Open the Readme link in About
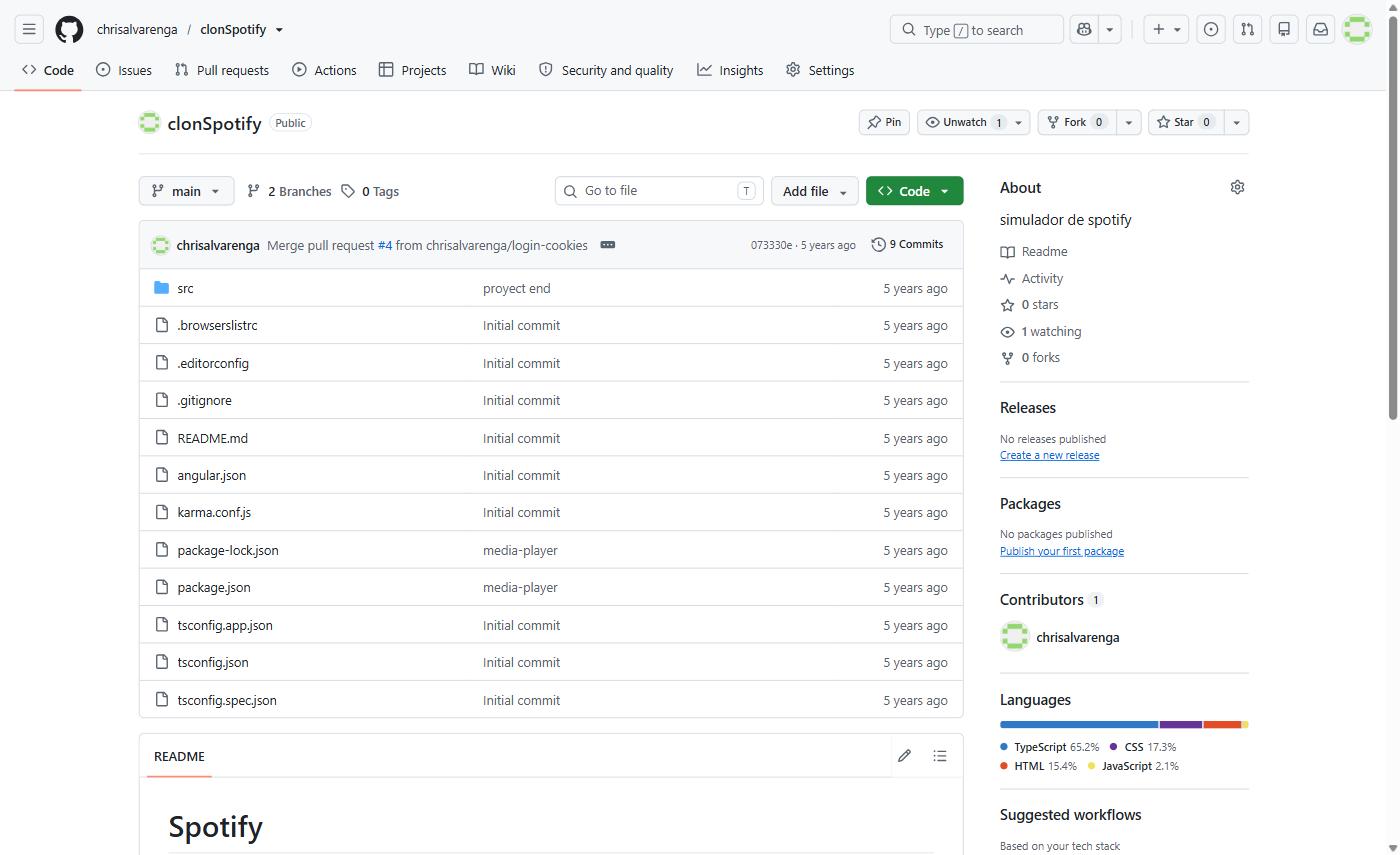The image size is (1400, 855). coord(1034,252)
